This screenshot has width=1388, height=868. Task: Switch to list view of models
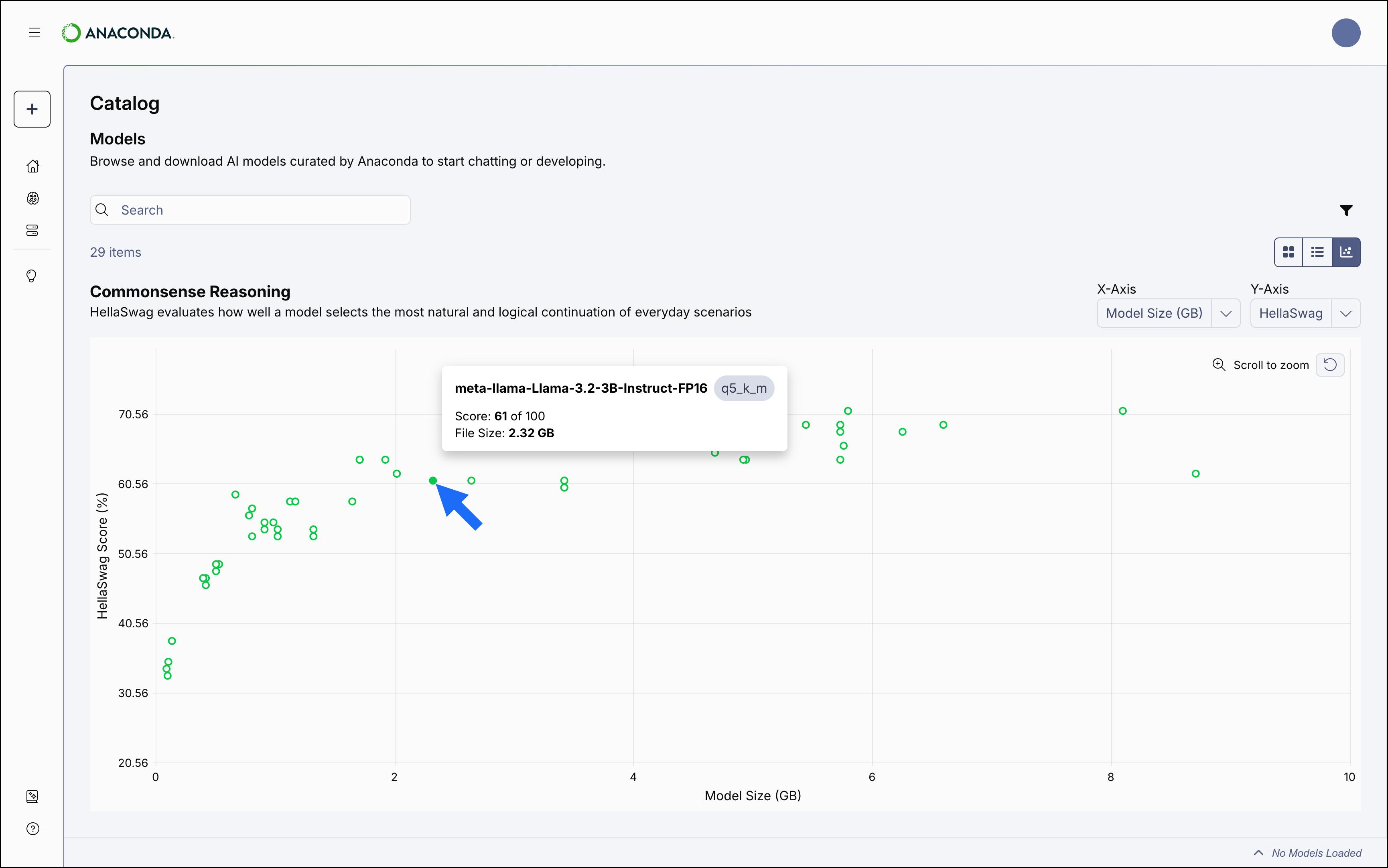[x=1317, y=251]
